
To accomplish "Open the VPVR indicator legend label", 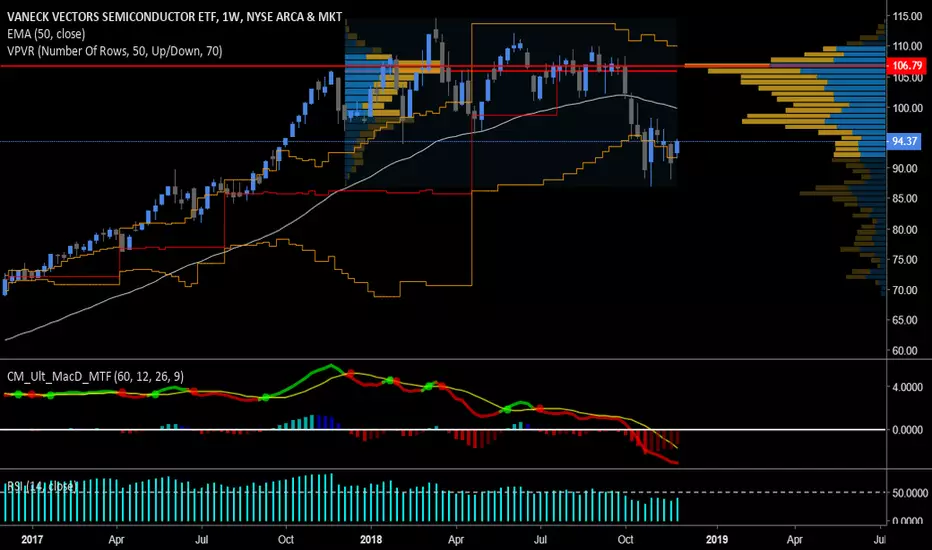I will click(115, 51).
